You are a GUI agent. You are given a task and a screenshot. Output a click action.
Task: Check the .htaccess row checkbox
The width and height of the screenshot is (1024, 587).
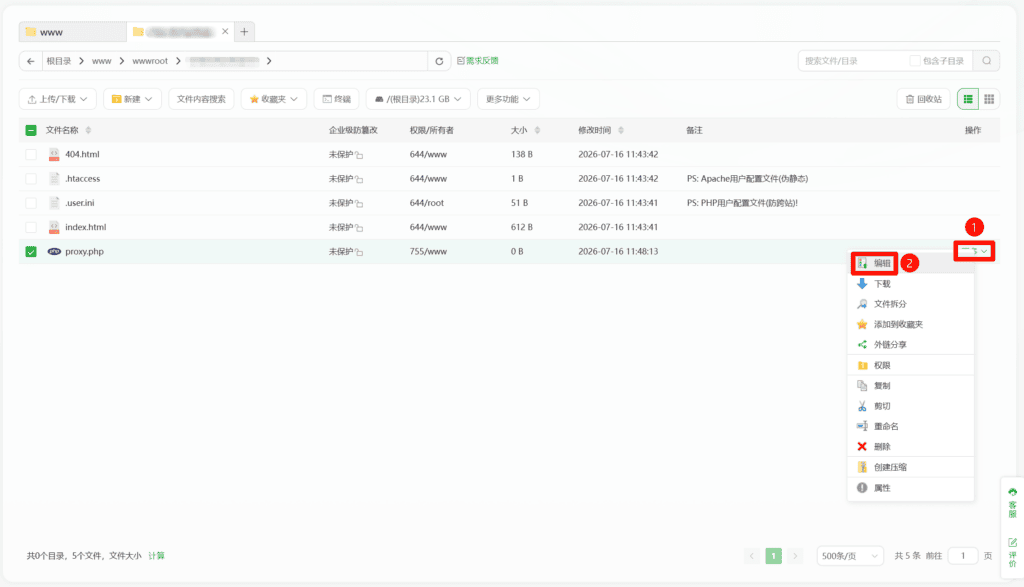click(31, 179)
